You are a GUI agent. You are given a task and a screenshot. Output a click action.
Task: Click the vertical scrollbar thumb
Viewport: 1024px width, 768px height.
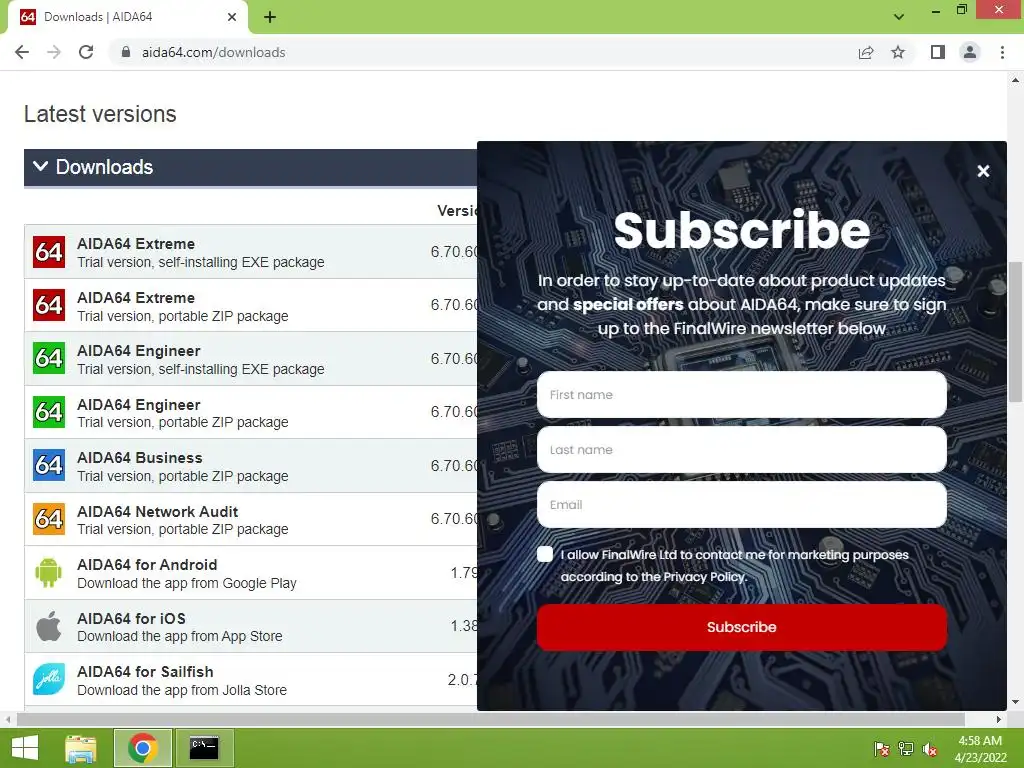pos(1016,332)
